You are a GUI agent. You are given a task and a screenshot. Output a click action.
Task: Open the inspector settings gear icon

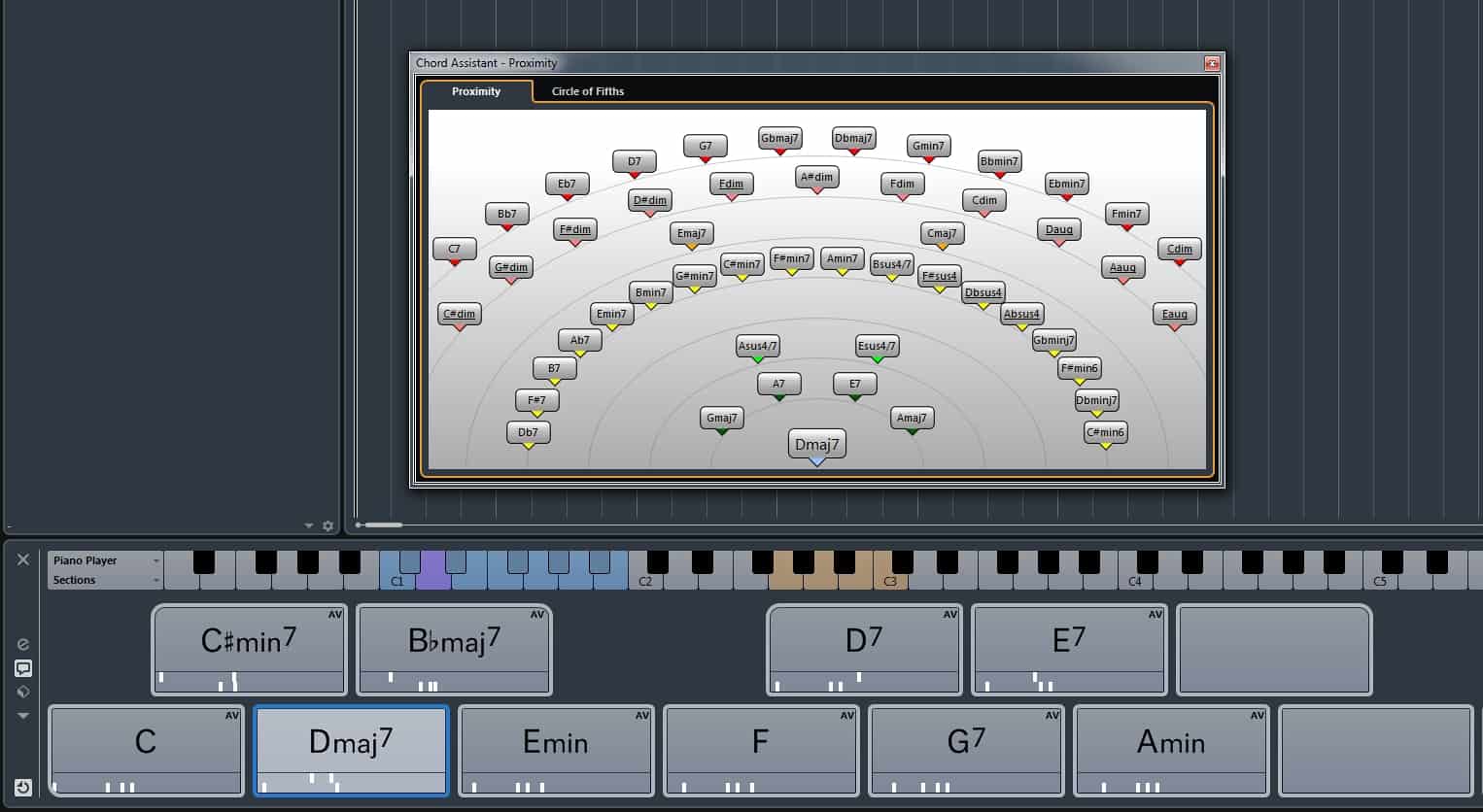328,525
